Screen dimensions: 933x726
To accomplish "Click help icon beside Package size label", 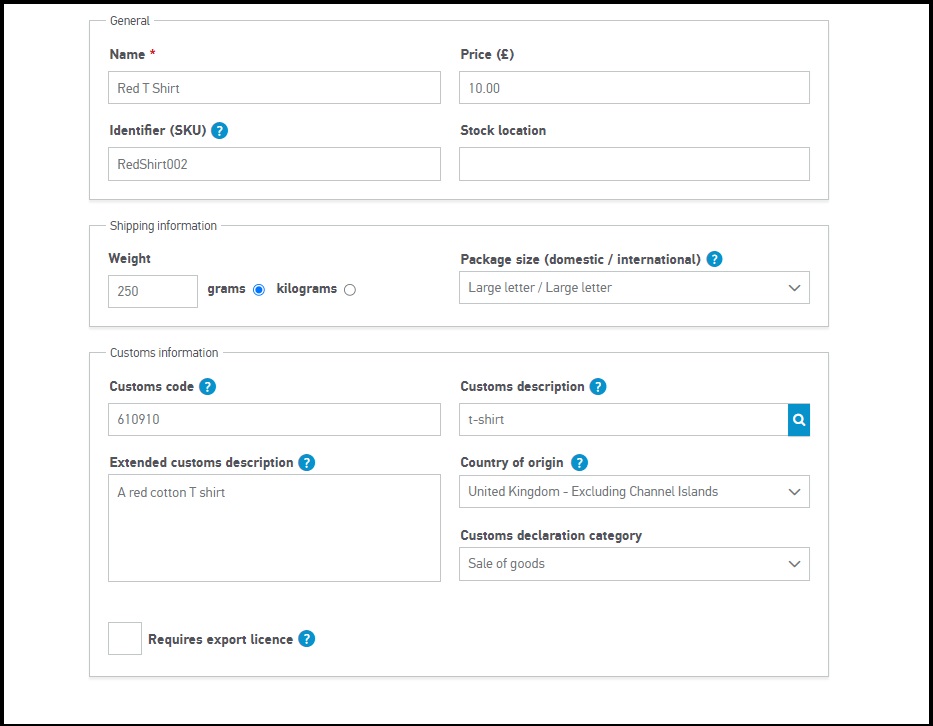I will [714, 259].
